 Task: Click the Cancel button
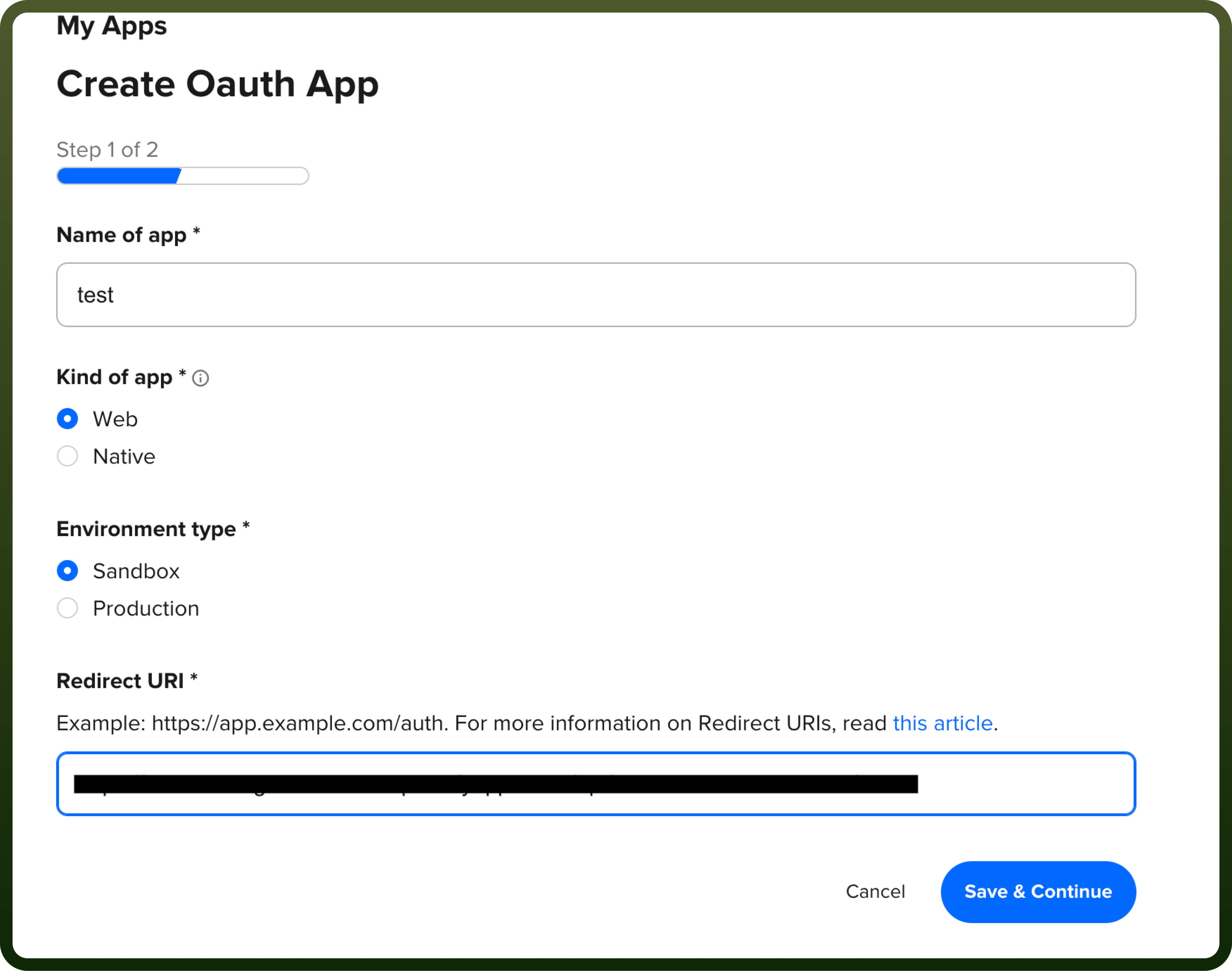(x=875, y=891)
